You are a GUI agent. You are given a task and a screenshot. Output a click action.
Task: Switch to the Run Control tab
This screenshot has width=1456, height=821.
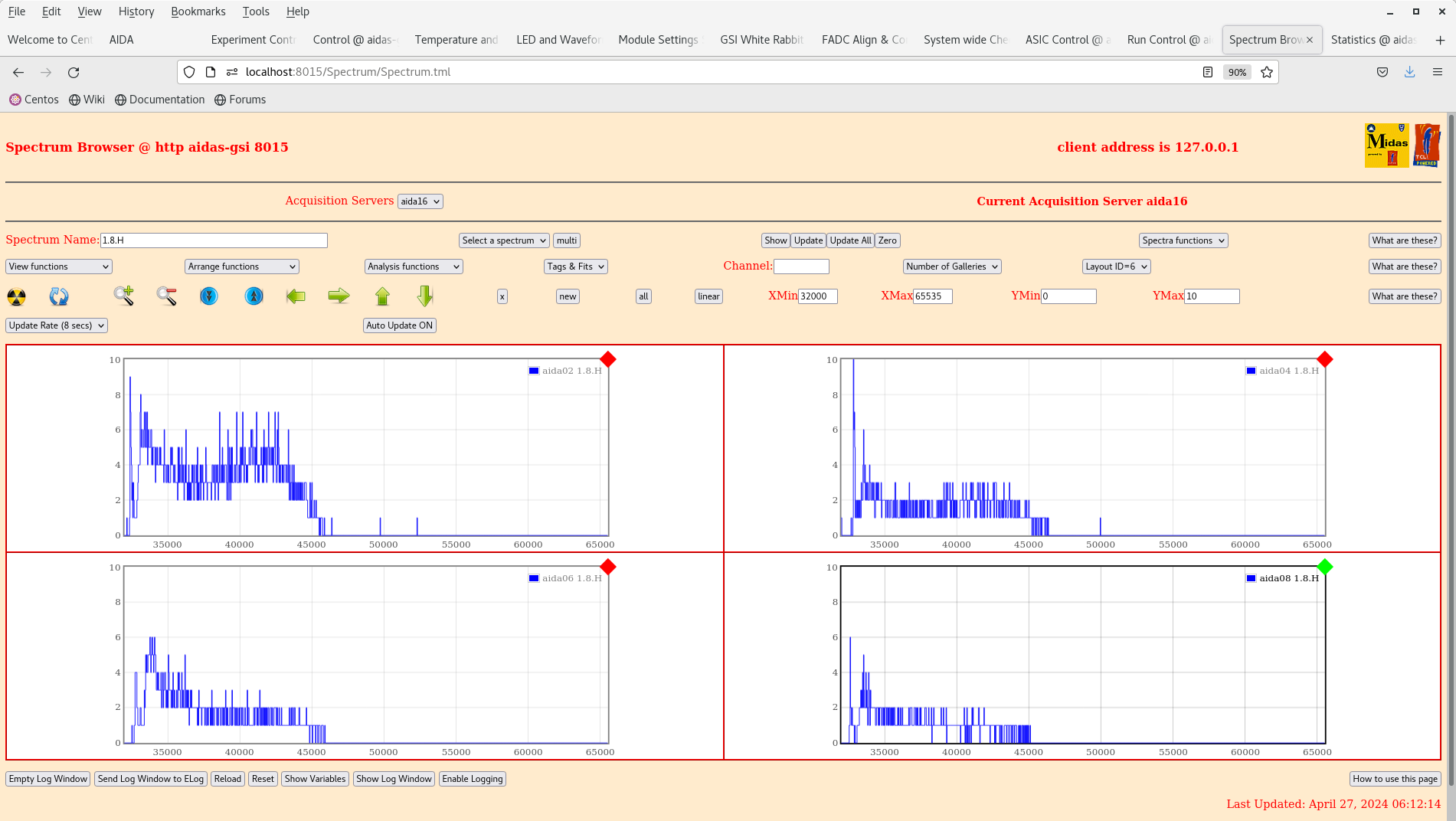click(x=1168, y=40)
